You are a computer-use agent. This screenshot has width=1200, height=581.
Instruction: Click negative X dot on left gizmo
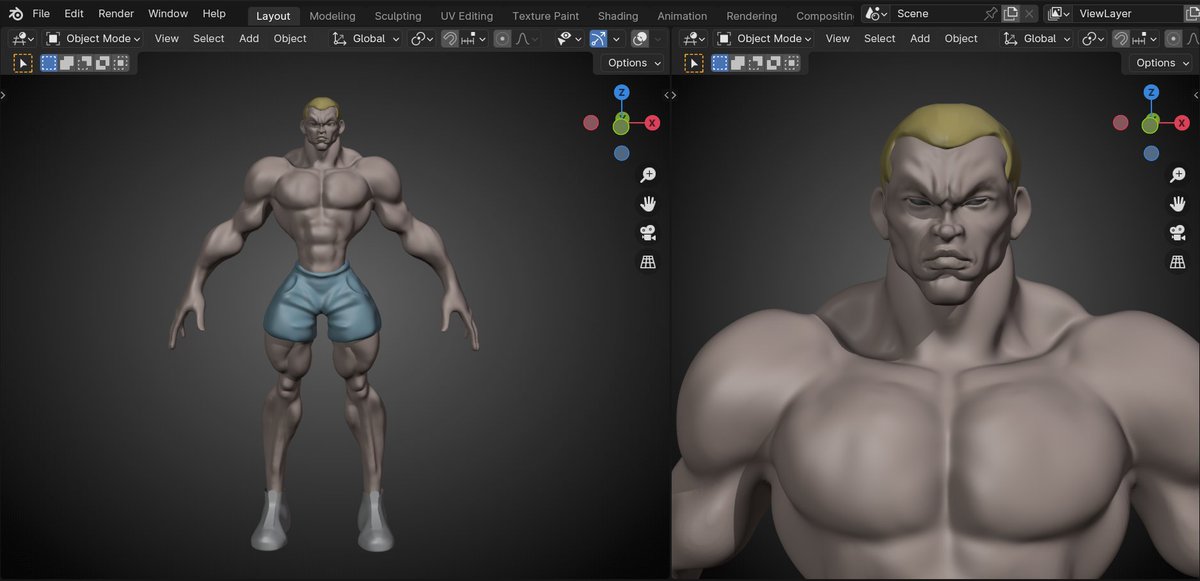point(591,123)
